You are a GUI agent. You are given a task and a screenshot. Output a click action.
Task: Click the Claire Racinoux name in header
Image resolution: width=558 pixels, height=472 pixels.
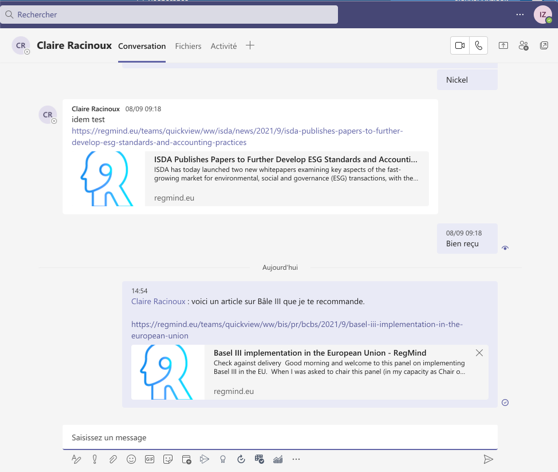(x=74, y=46)
